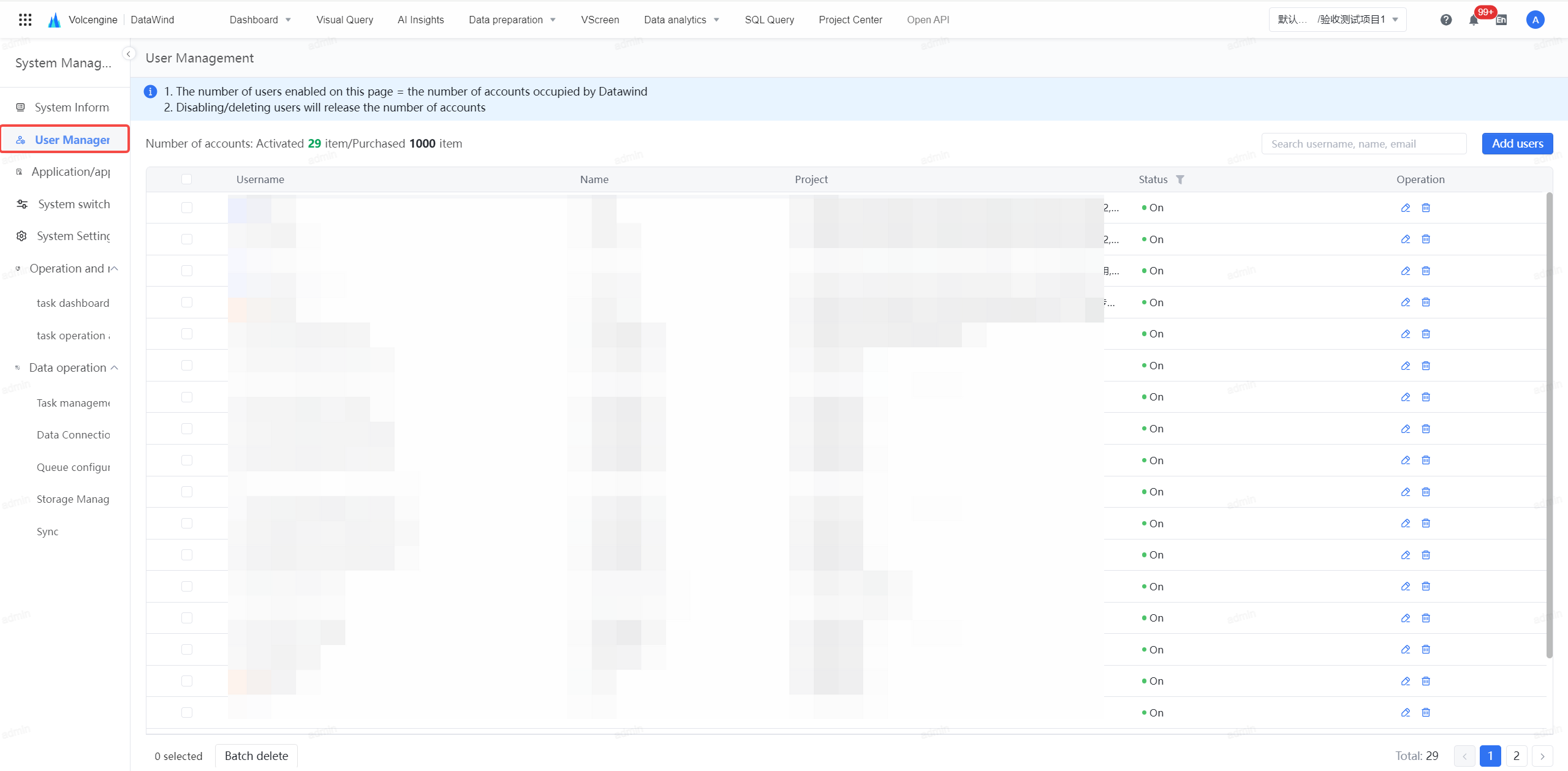
Task: Filter the Status column with funnel icon
Action: pos(1180,179)
